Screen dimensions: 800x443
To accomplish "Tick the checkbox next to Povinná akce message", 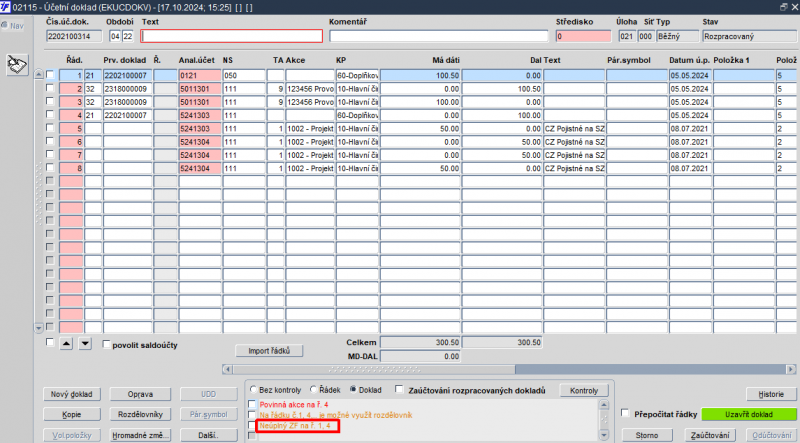I will [x=252, y=404].
